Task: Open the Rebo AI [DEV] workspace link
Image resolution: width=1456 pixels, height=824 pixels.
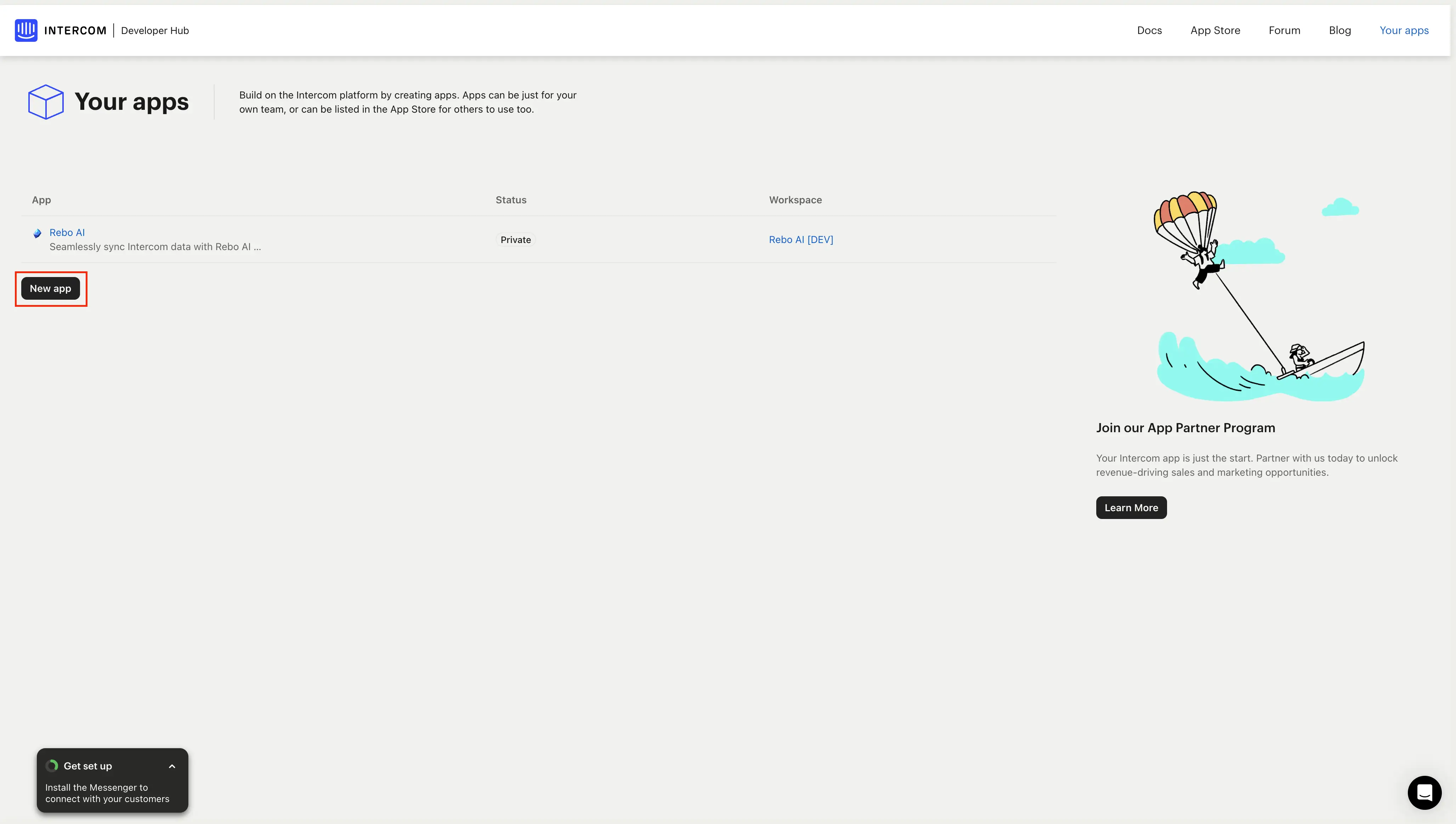Action: [800, 240]
